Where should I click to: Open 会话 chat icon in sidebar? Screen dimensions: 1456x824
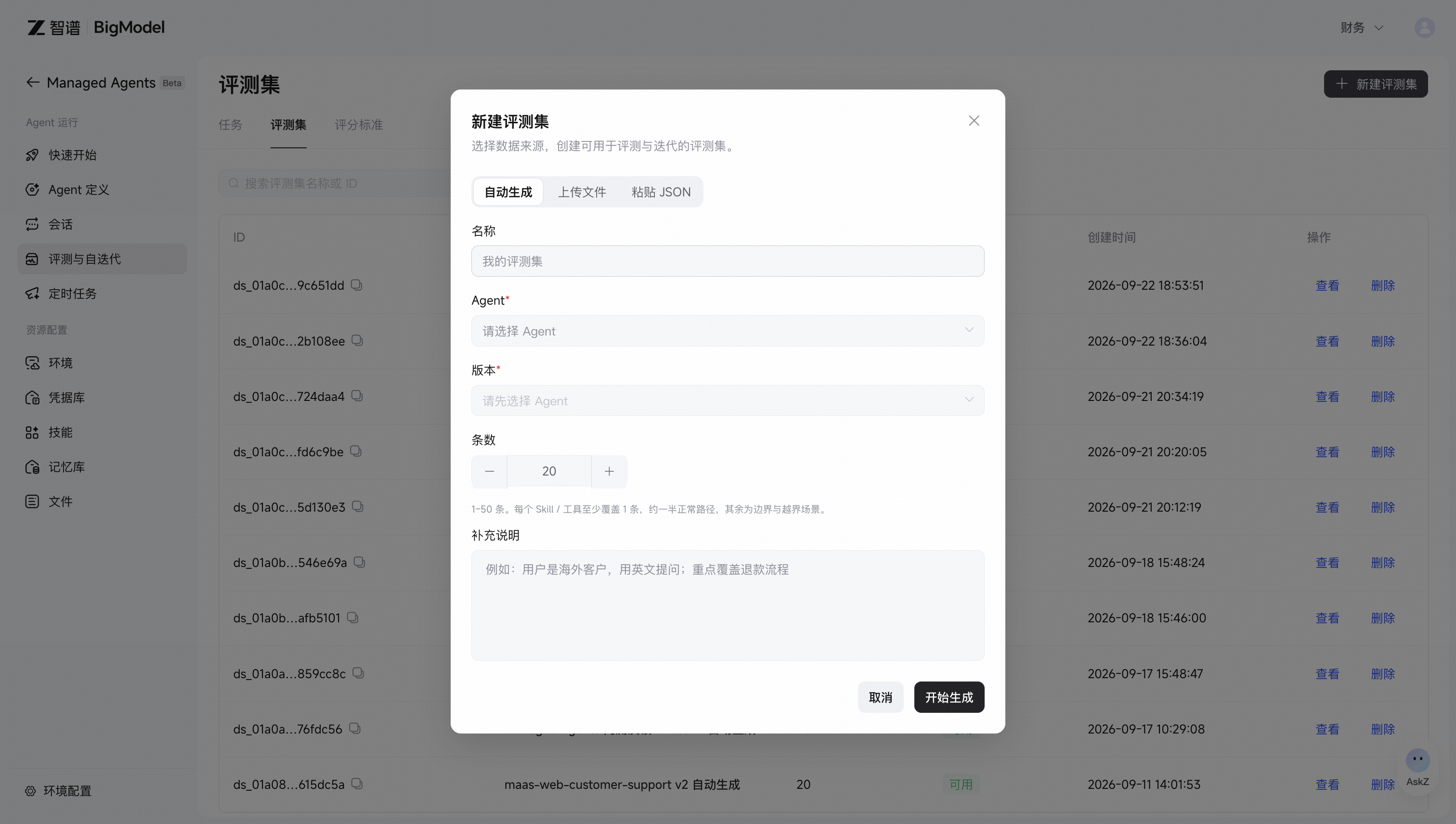(32, 223)
